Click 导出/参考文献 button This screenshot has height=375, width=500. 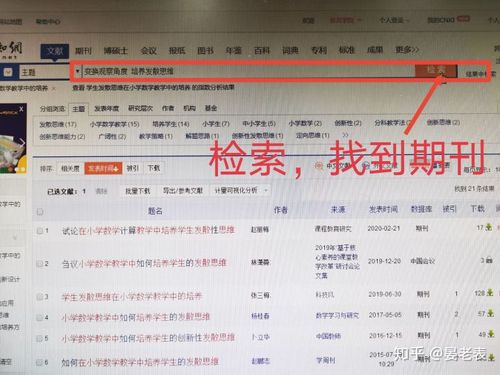click(x=183, y=191)
